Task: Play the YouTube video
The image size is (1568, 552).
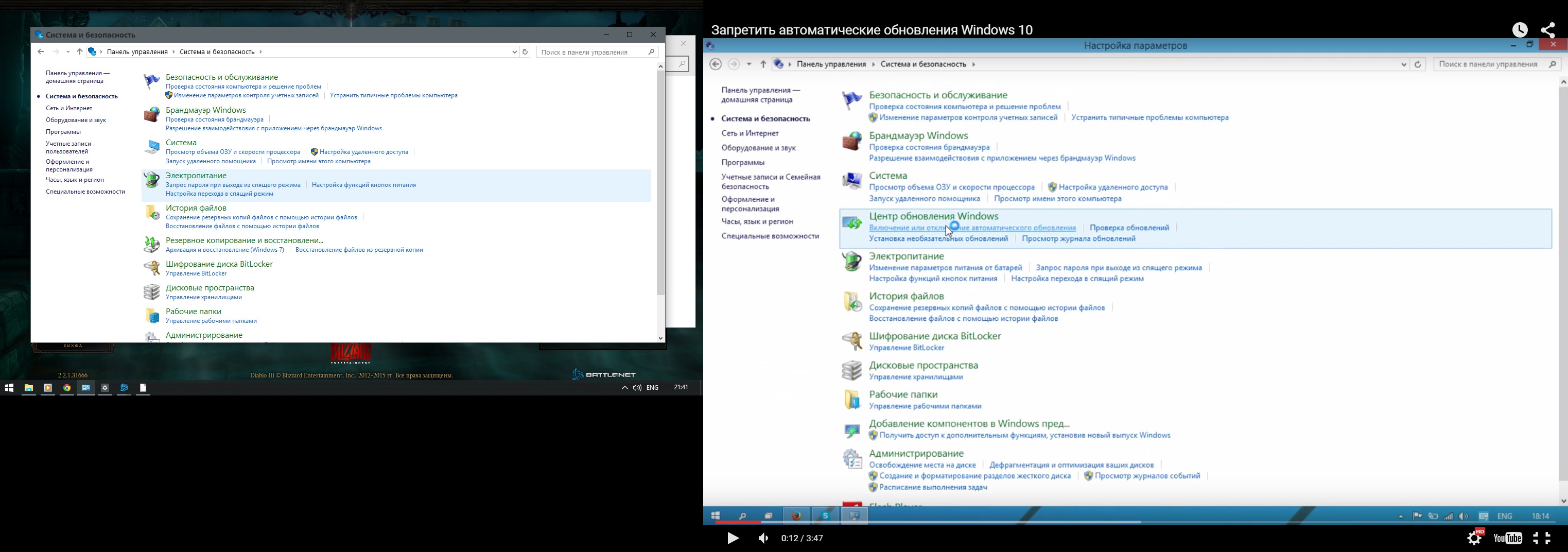Action: click(x=733, y=539)
